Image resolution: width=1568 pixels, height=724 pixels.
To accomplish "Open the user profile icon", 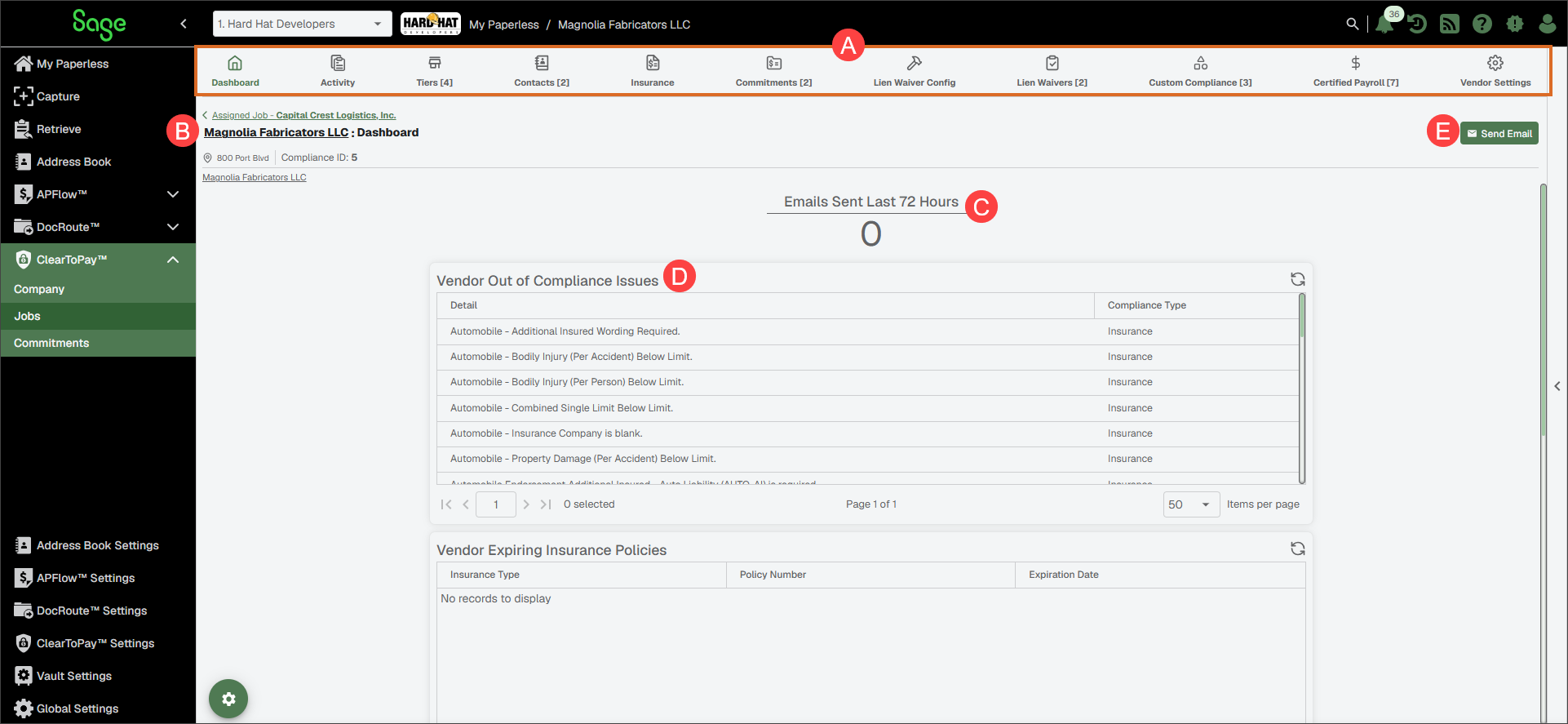I will (1547, 24).
